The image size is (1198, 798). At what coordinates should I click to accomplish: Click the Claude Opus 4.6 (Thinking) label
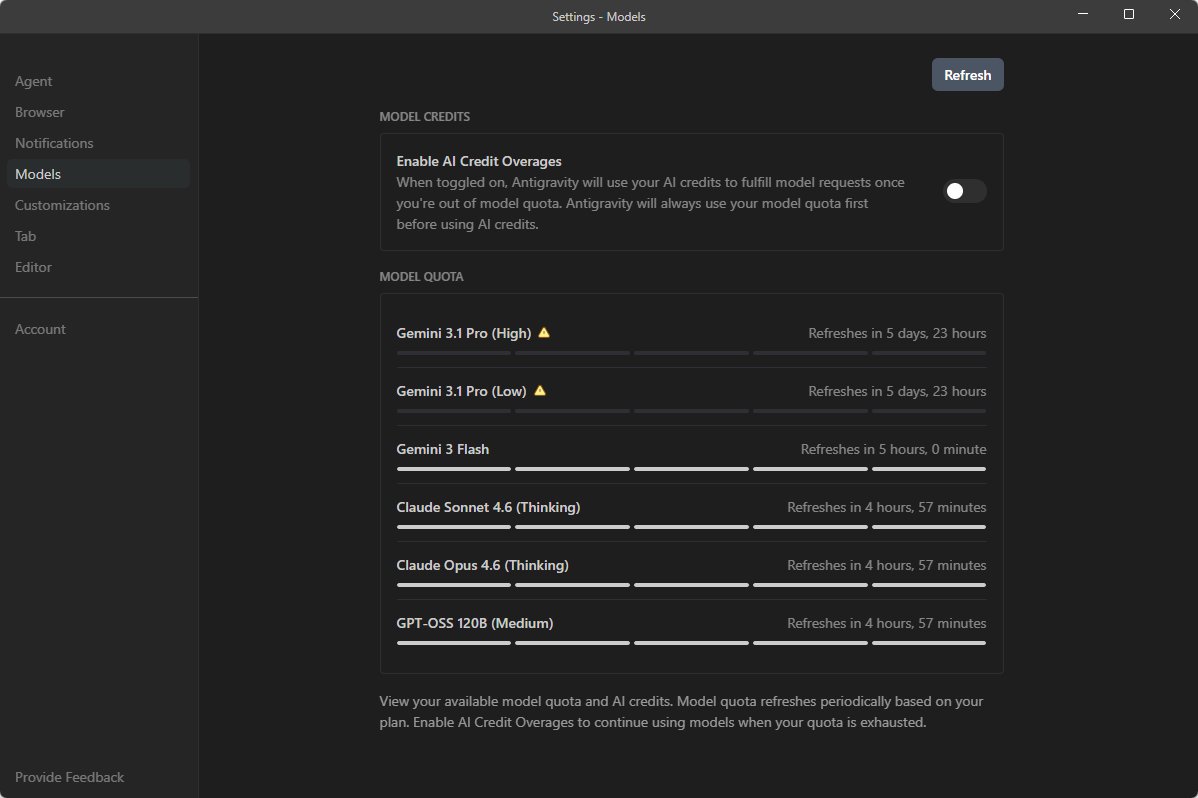coord(482,566)
